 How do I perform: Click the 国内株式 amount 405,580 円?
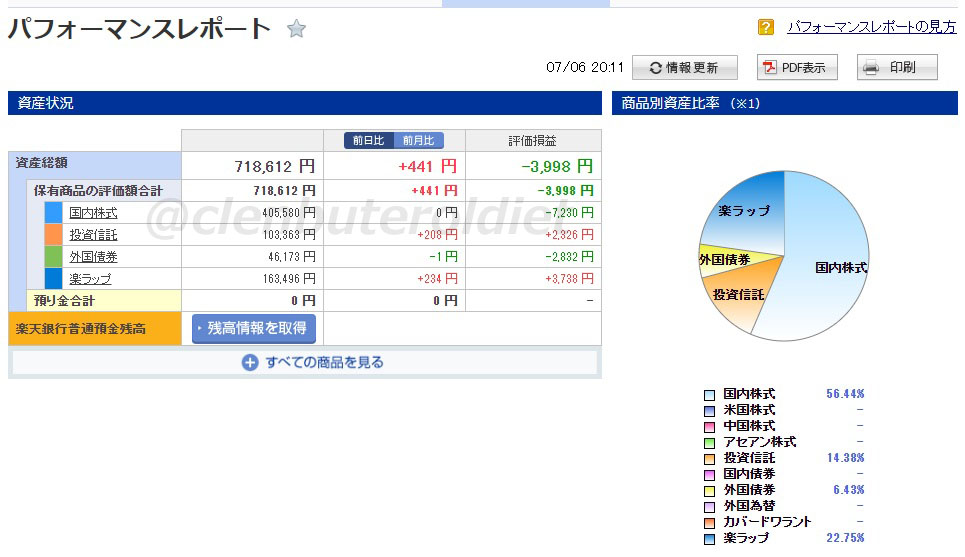click(x=289, y=213)
